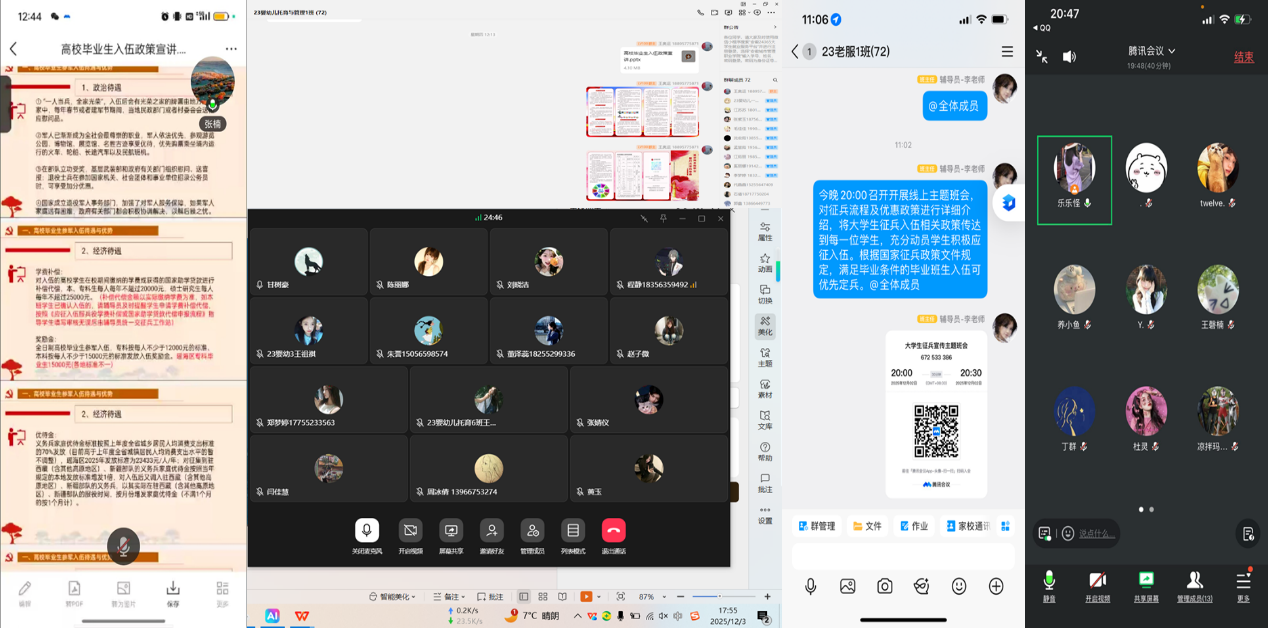Tap the speaker icon in the Tencent Meeting header
1268x628 pixels.
pyautogui.click(x=1069, y=57)
